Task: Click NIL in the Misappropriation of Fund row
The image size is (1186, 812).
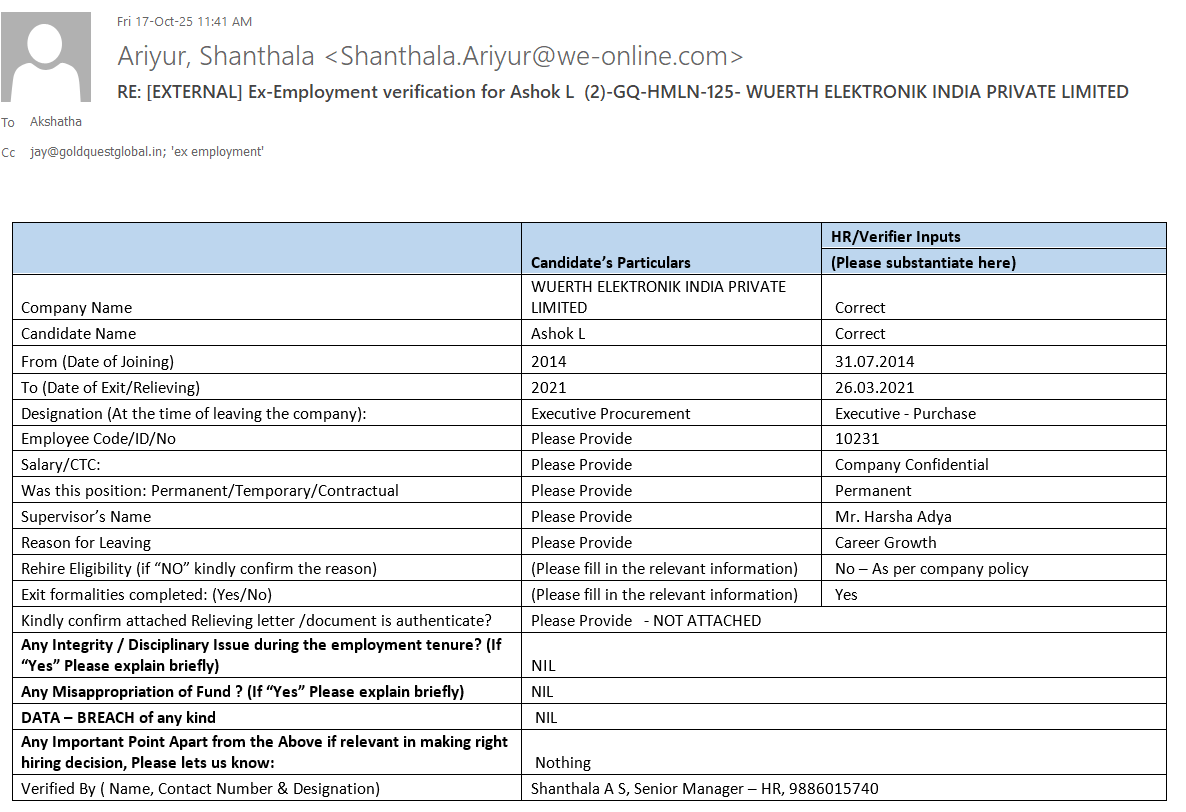Action: coord(542,692)
